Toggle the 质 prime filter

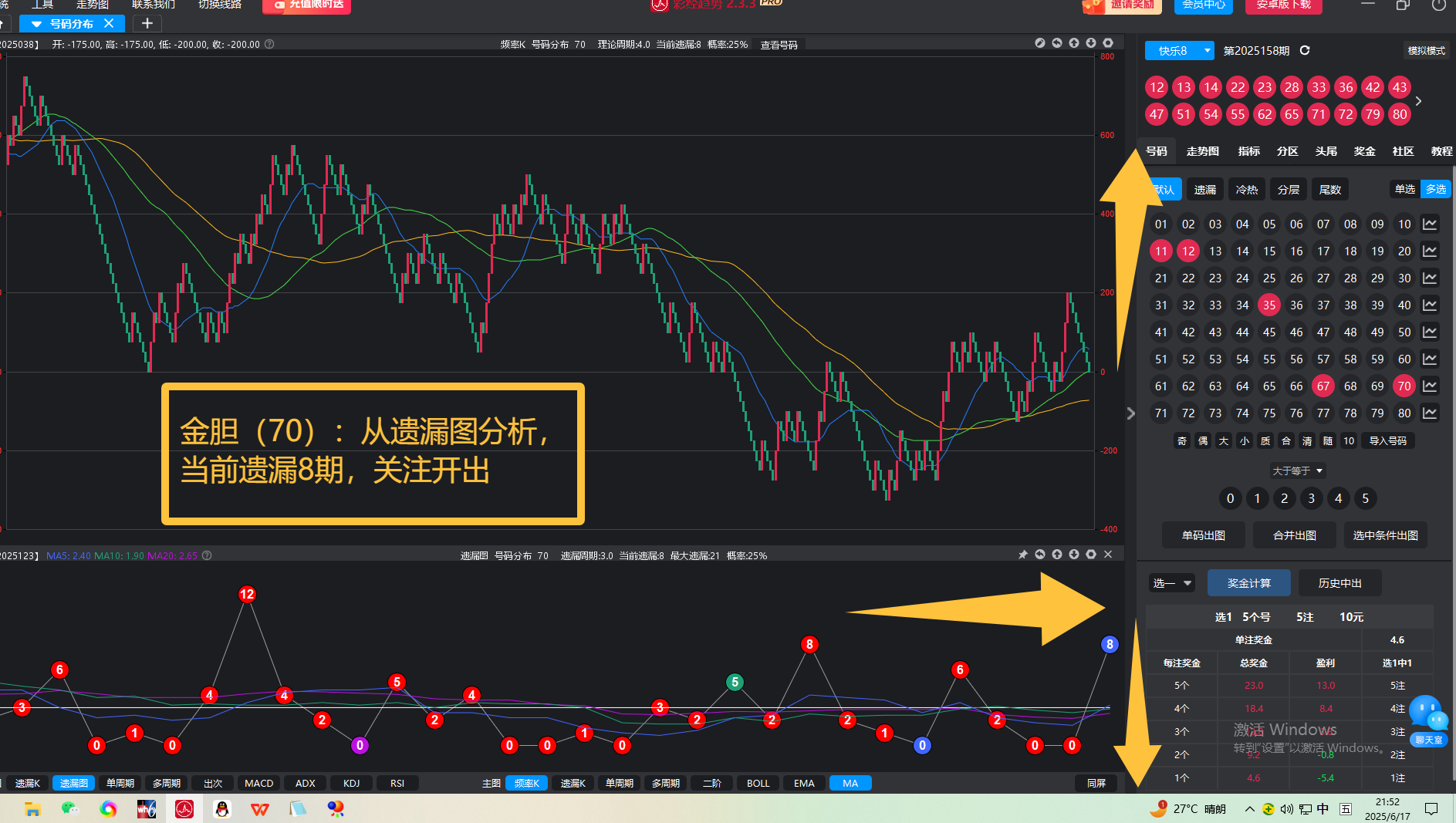point(1265,440)
